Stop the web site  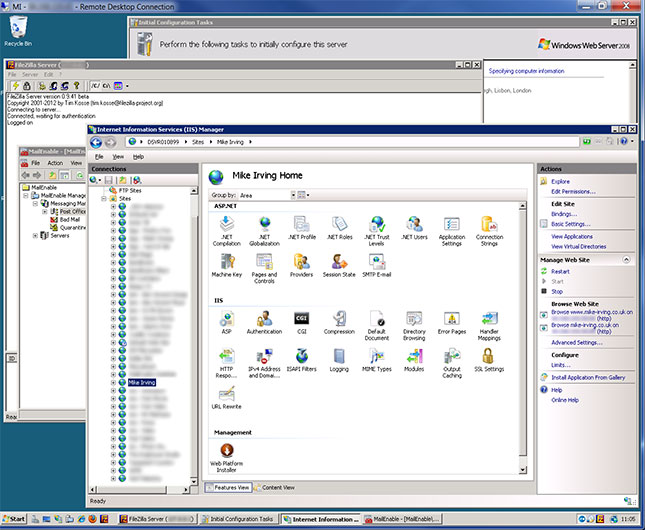click(x=557, y=291)
